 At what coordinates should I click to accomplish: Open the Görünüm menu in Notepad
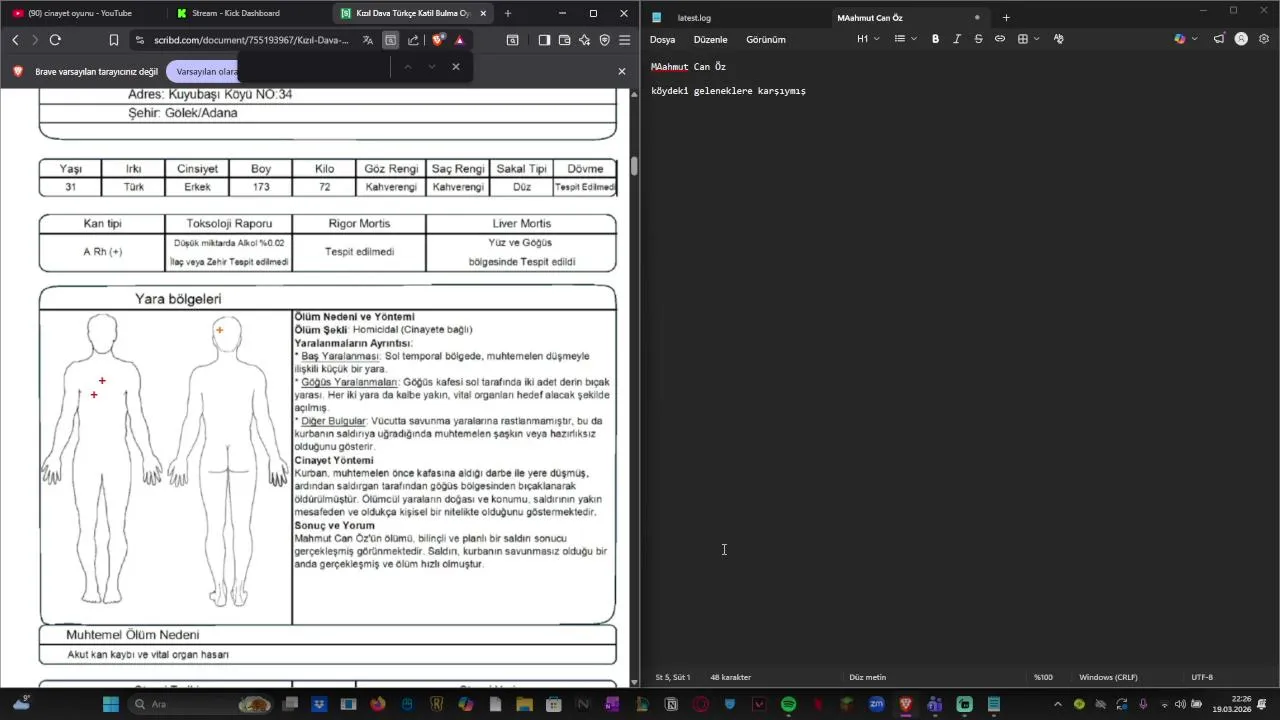point(766,39)
